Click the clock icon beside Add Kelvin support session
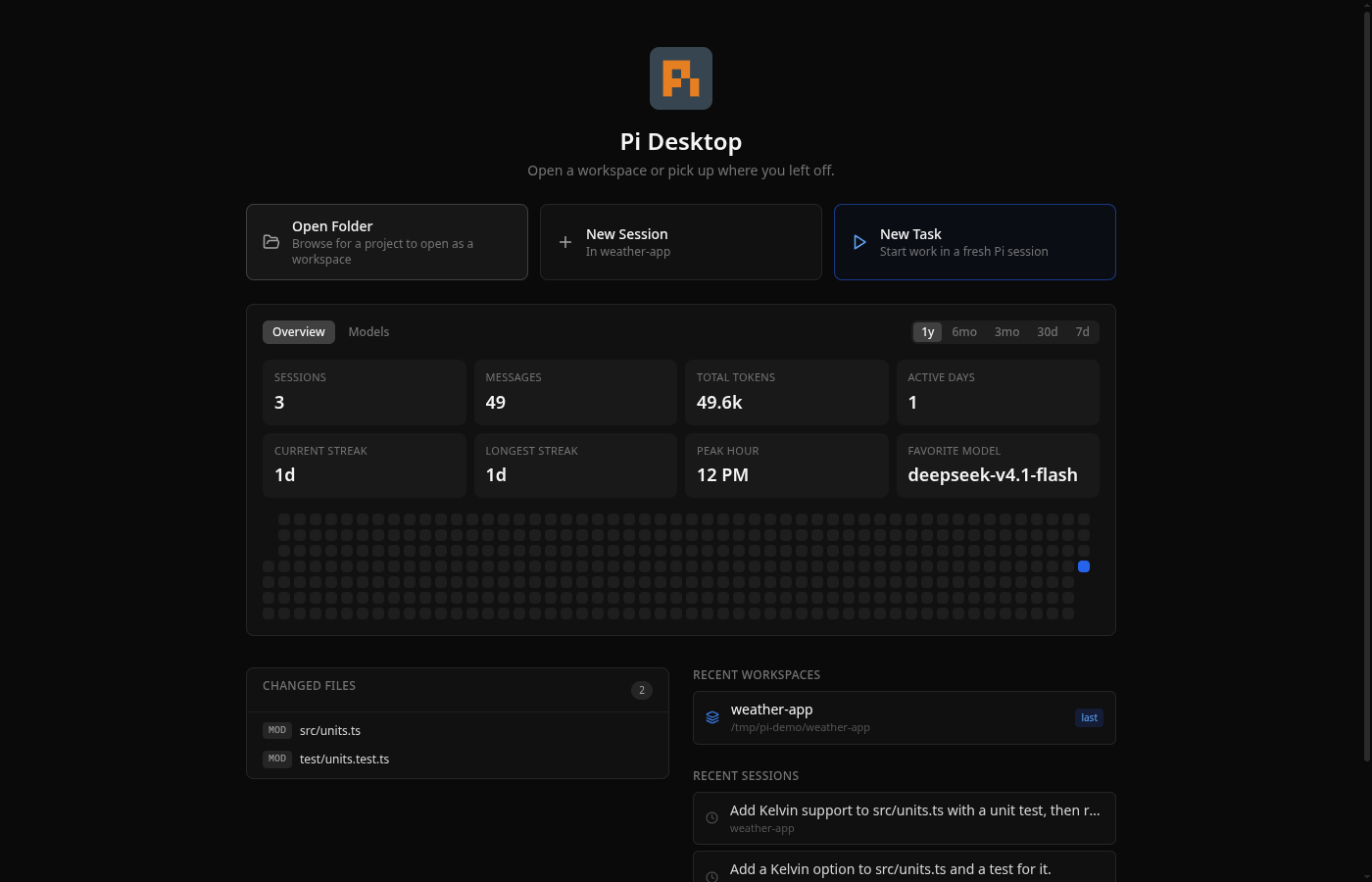 (712, 818)
